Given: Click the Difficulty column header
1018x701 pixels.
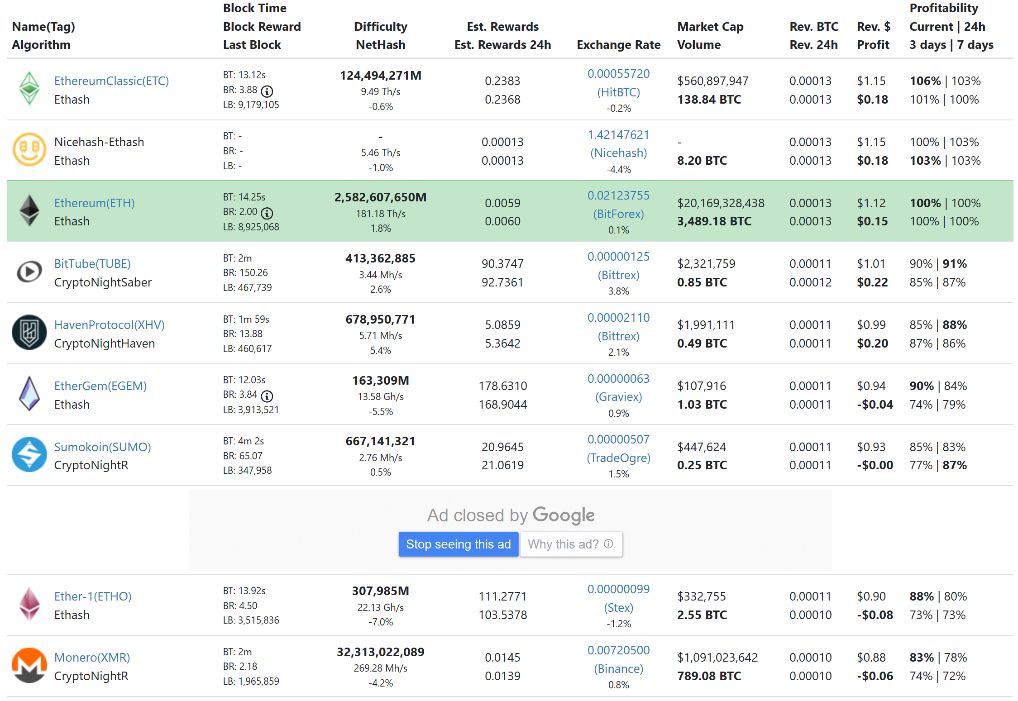Looking at the screenshot, I should pos(380,27).
